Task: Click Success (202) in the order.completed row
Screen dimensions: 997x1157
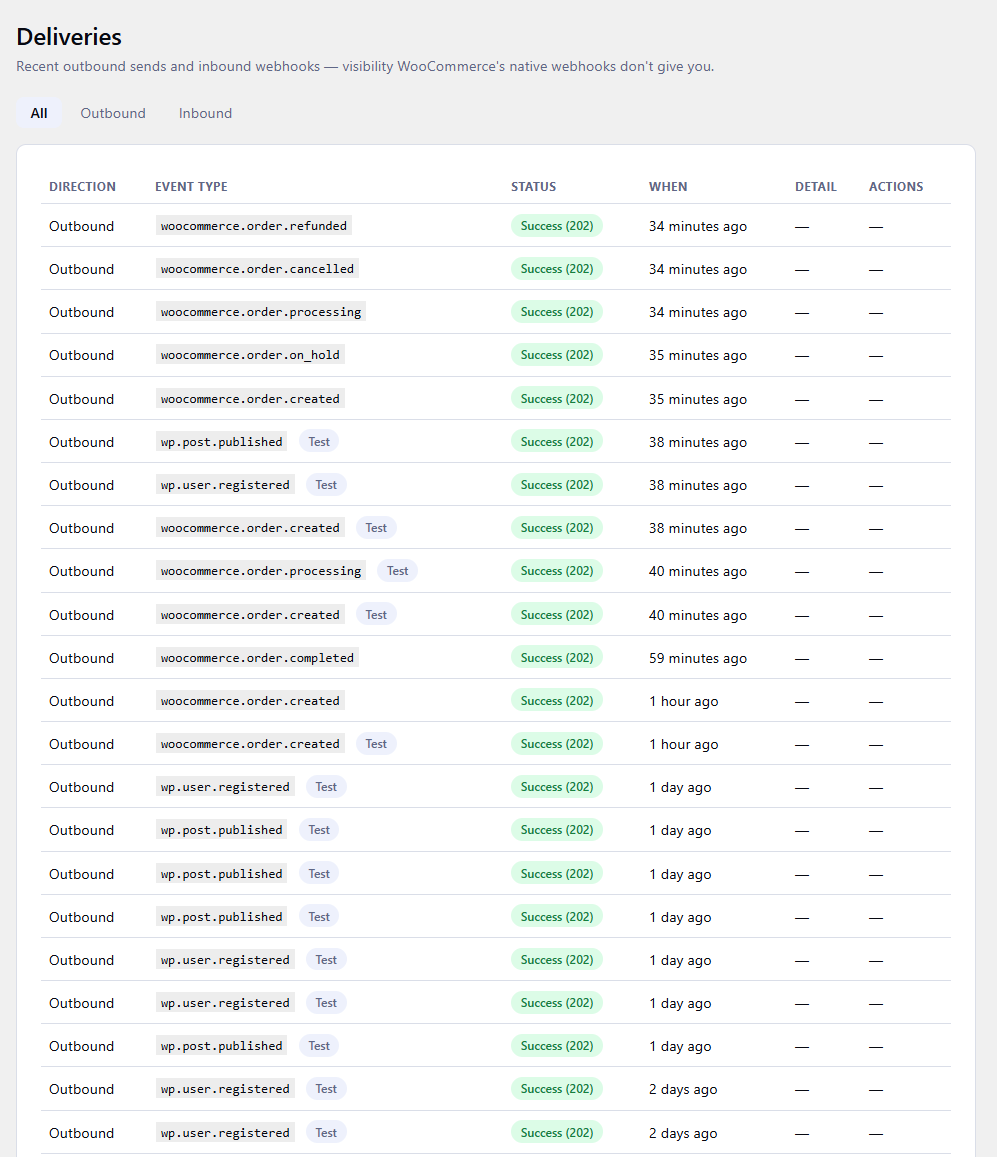Action: tap(557, 657)
